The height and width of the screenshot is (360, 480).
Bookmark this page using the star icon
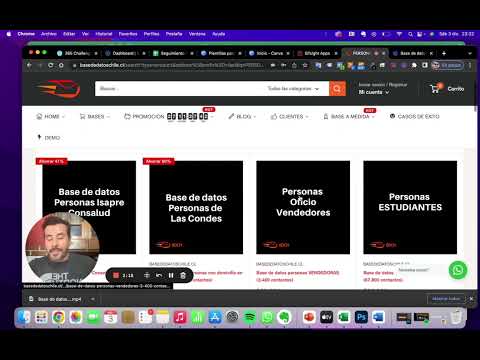305,65
